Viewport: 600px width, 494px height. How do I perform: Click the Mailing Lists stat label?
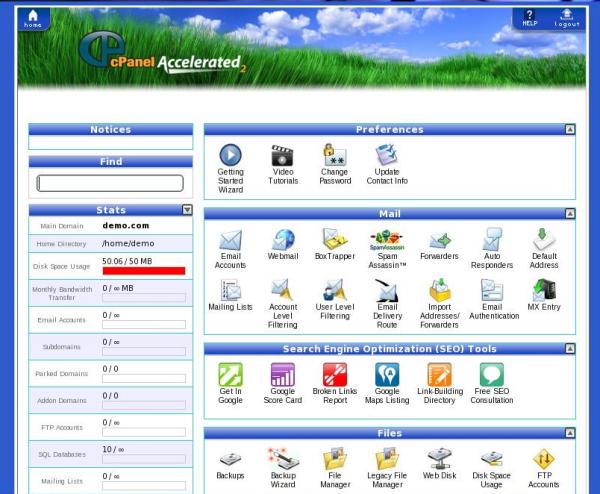pyautogui.click(x=62, y=481)
